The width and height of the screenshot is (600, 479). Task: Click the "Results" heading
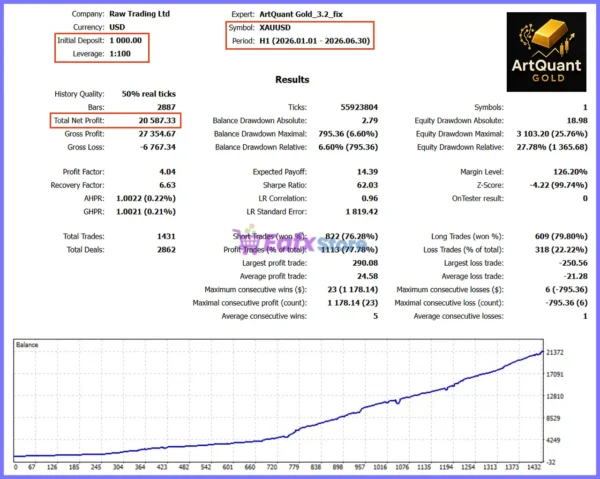pyautogui.click(x=292, y=80)
